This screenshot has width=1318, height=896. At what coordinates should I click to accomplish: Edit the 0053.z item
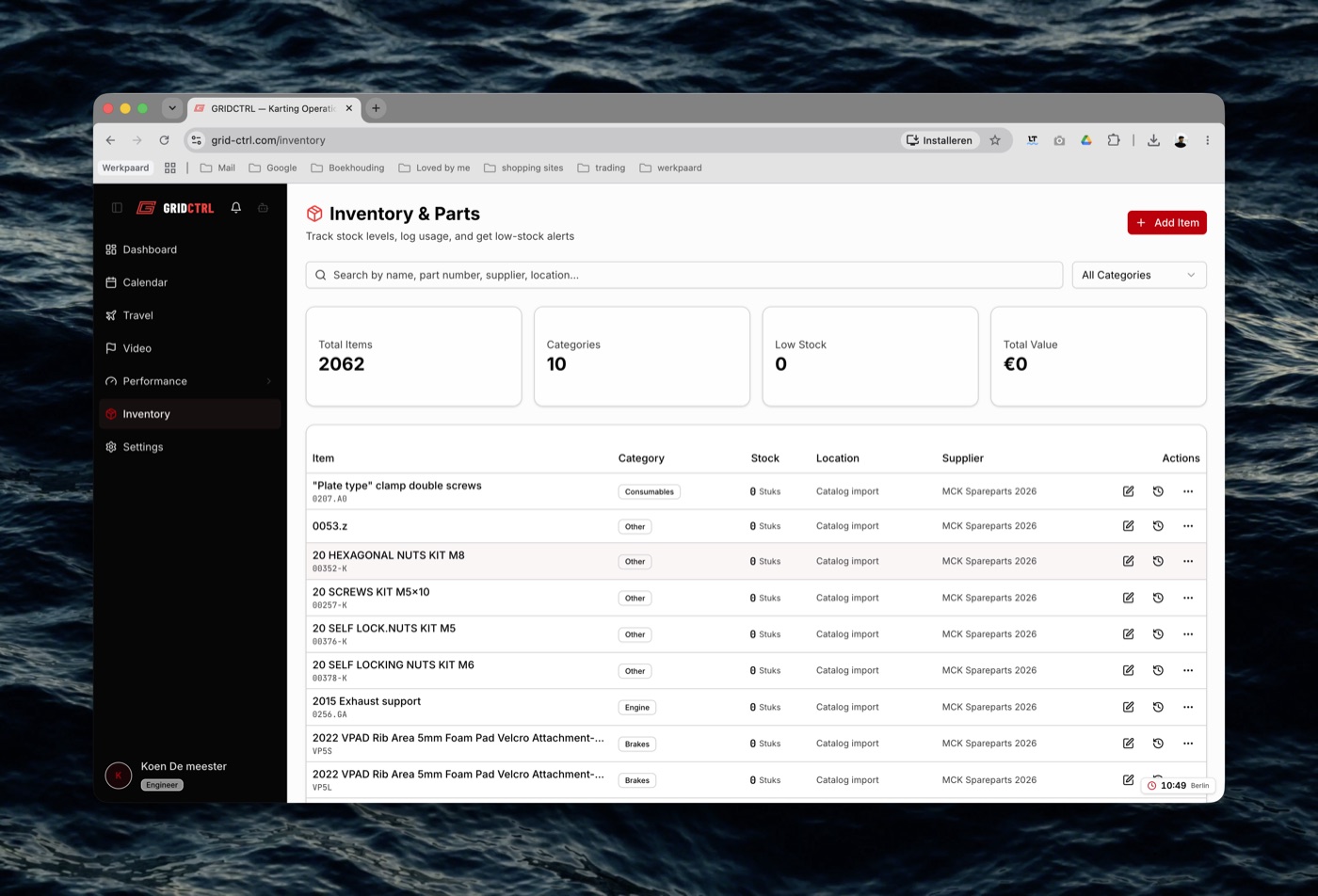tap(1128, 526)
